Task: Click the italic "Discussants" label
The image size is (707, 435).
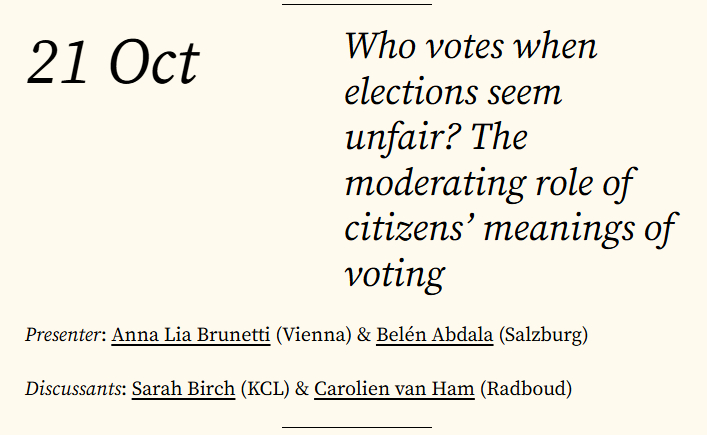Action: point(73,388)
